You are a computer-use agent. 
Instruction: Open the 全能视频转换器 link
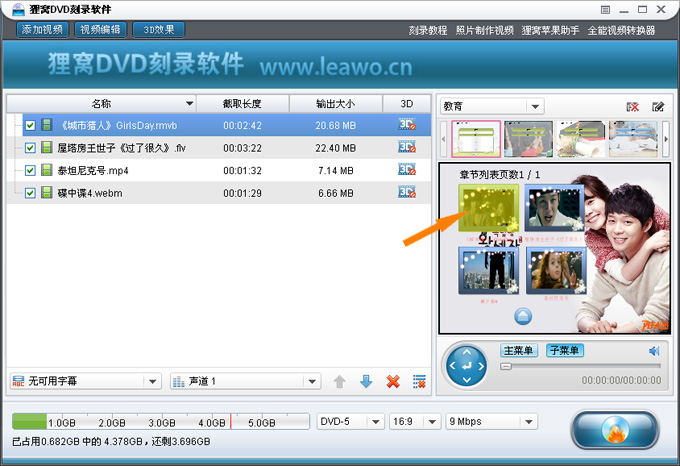click(621, 30)
